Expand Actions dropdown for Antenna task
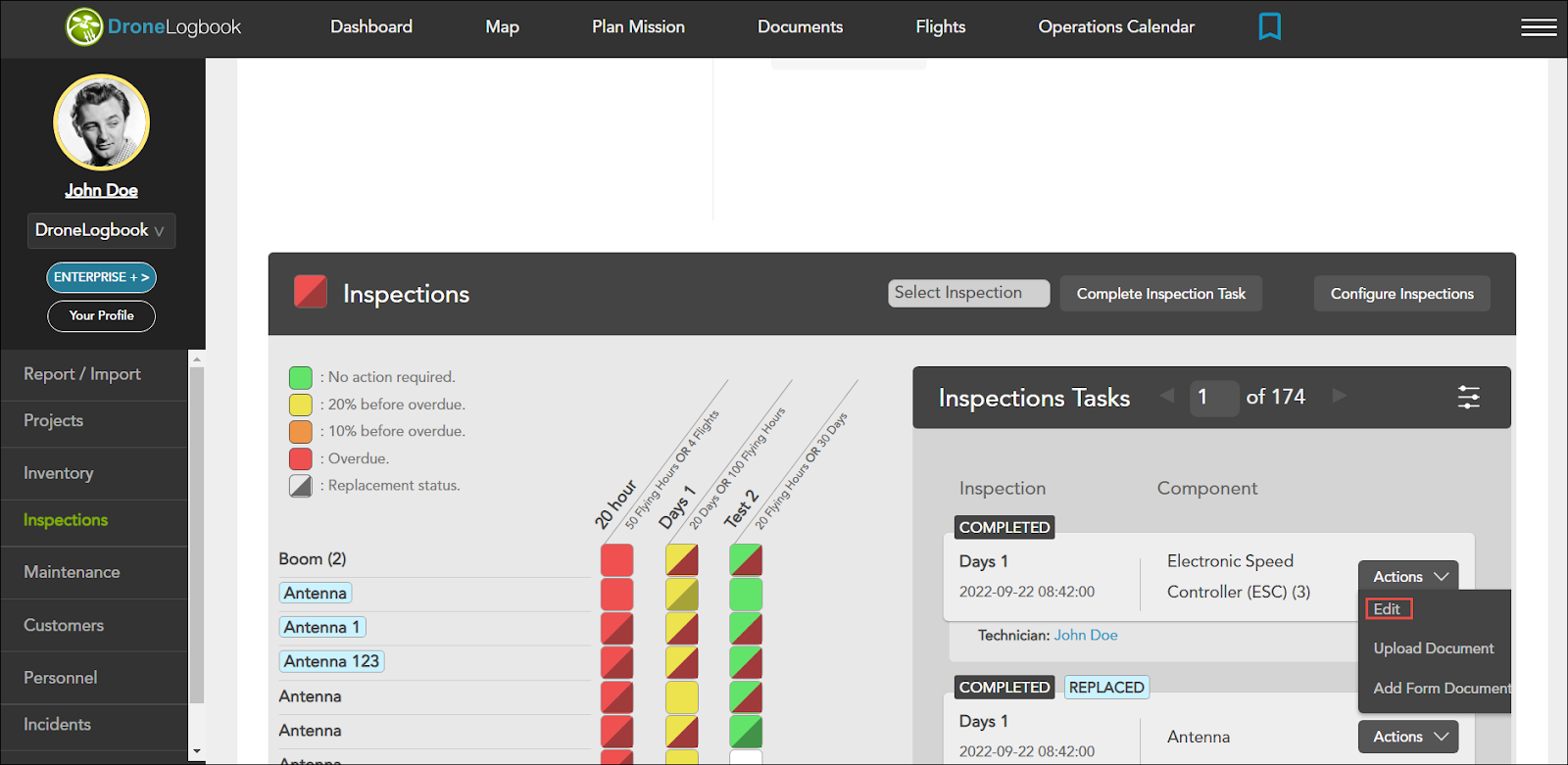Viewport: 1568px width, 765px height. tap(1408, 737)
